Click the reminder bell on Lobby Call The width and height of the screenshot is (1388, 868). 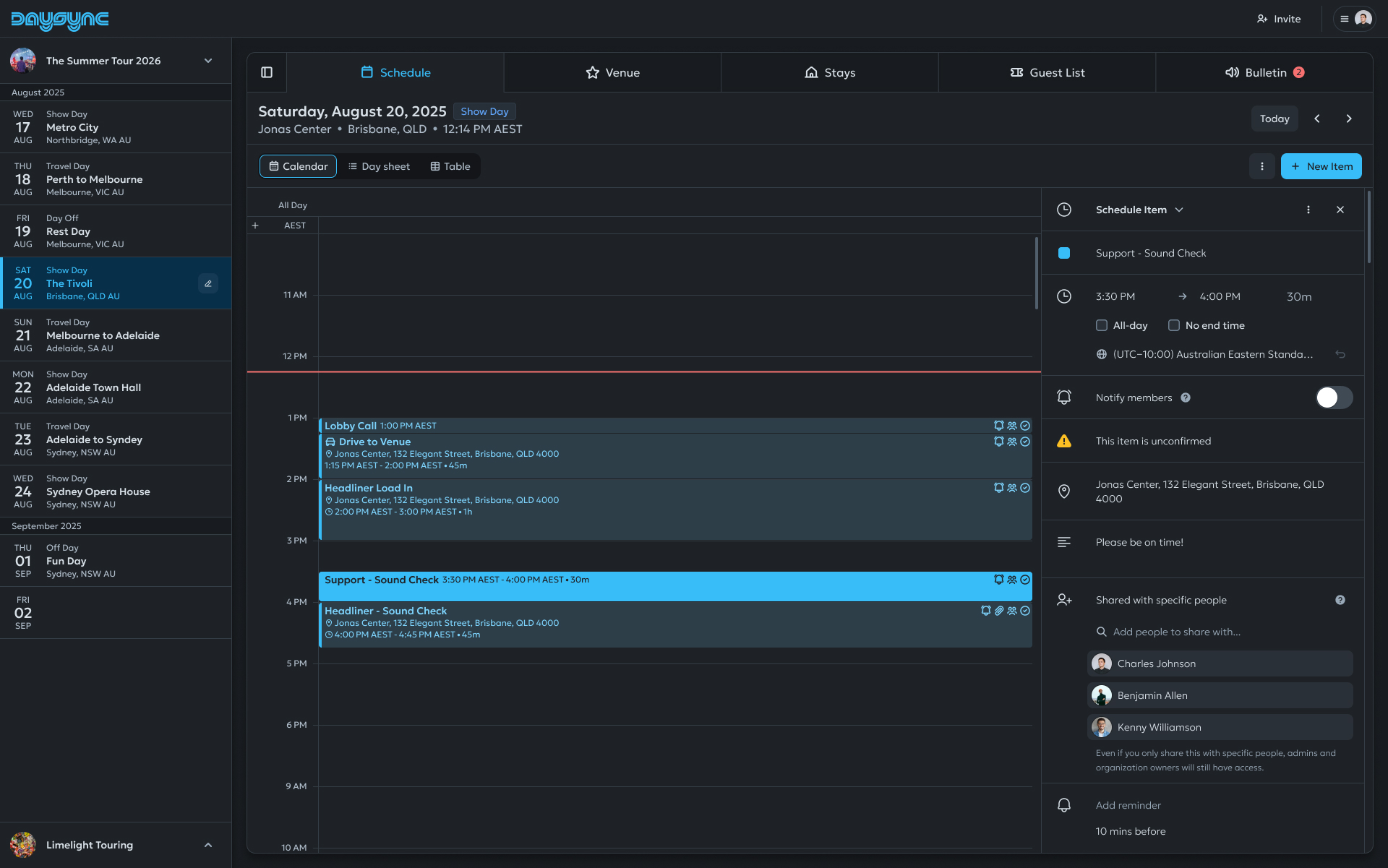pyautogui.click(x=999, y=426)
